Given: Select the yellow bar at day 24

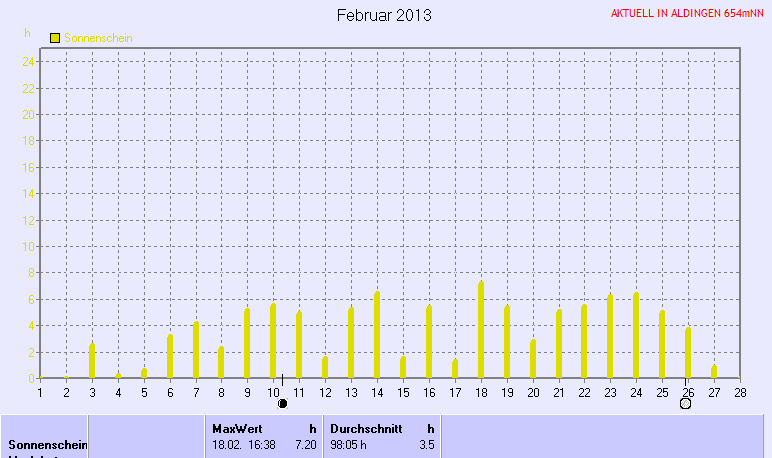Looking at the screenshot, I should (x=636, y=335).
